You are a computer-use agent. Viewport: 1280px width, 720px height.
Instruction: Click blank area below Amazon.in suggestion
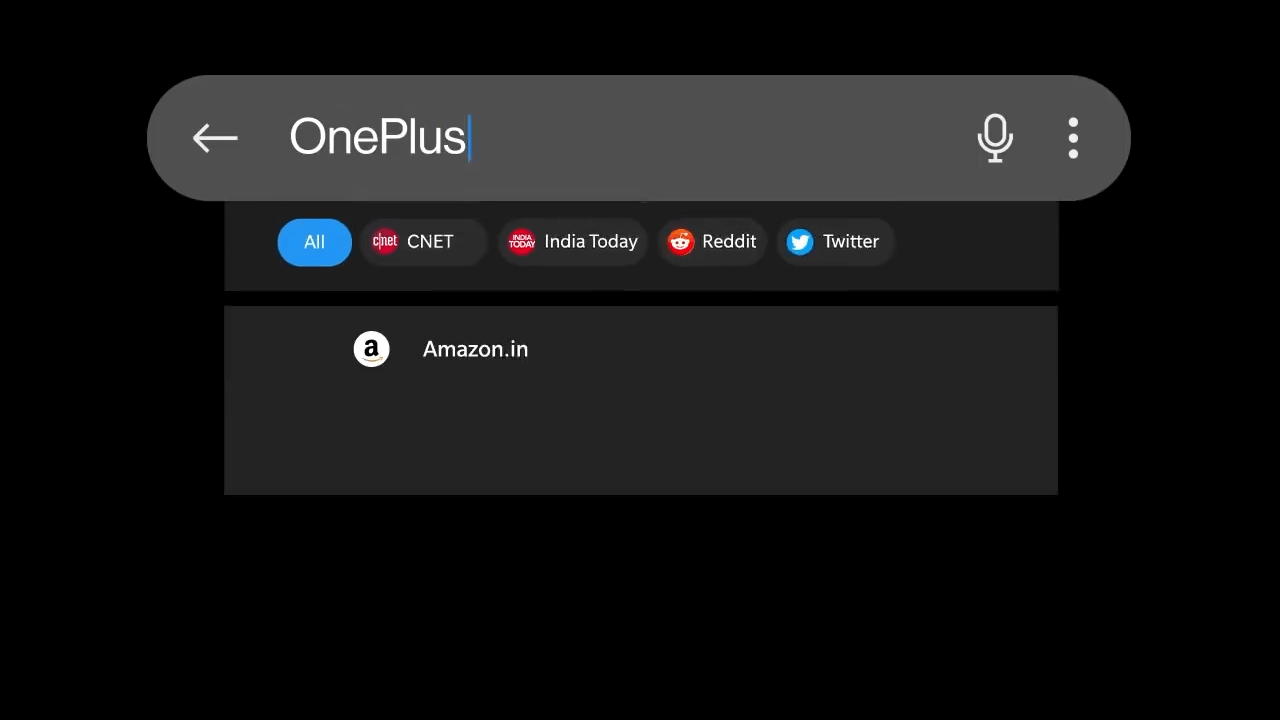tap(640, 440)
